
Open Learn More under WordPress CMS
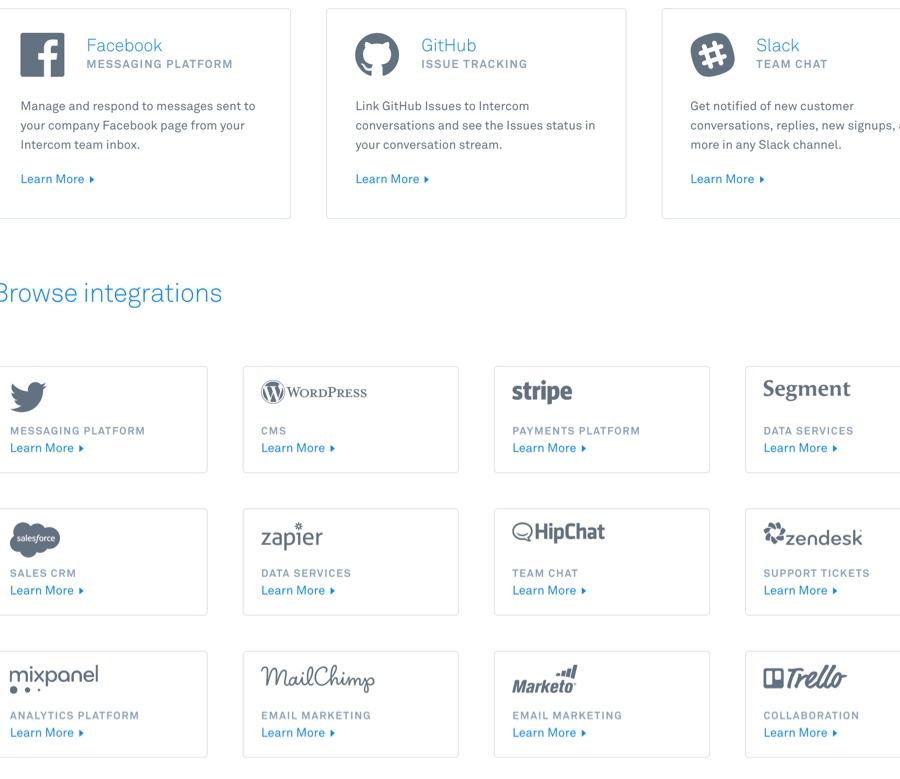click(298, 448)
